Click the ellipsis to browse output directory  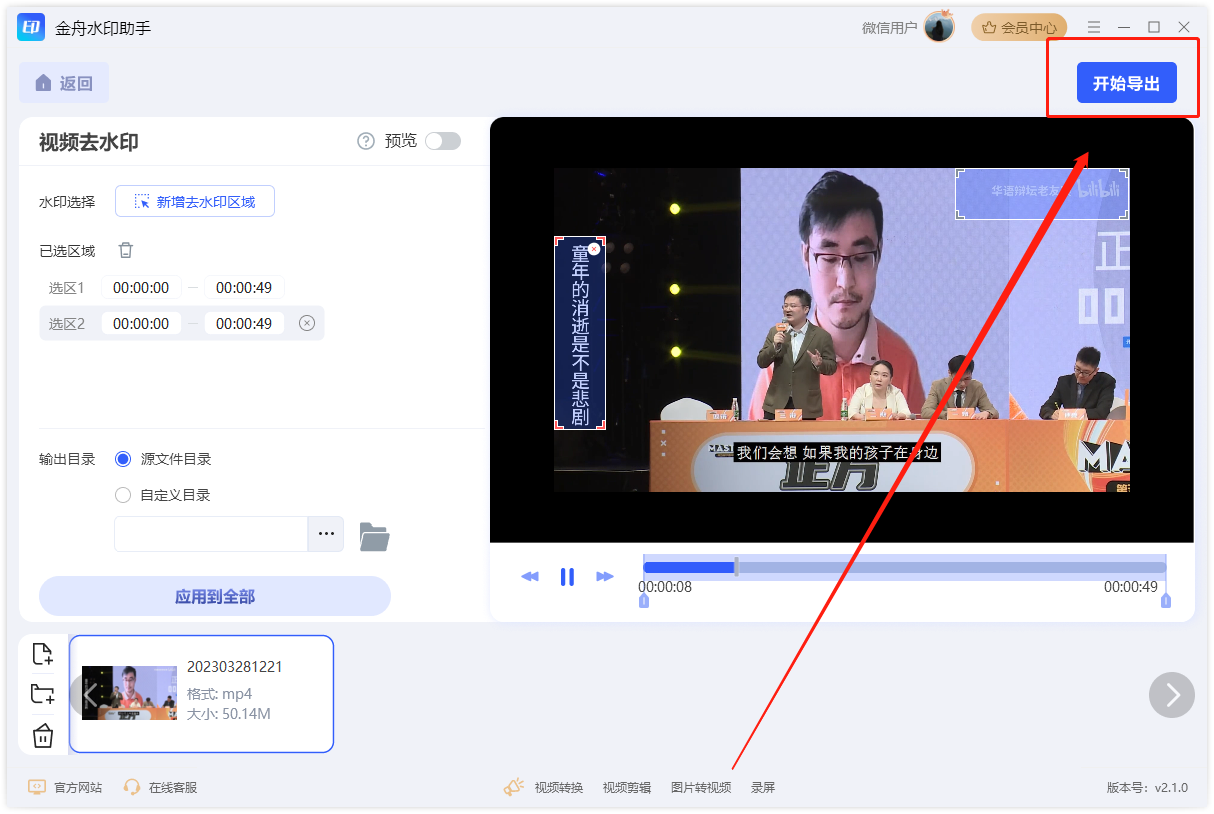tap(325, 534)
